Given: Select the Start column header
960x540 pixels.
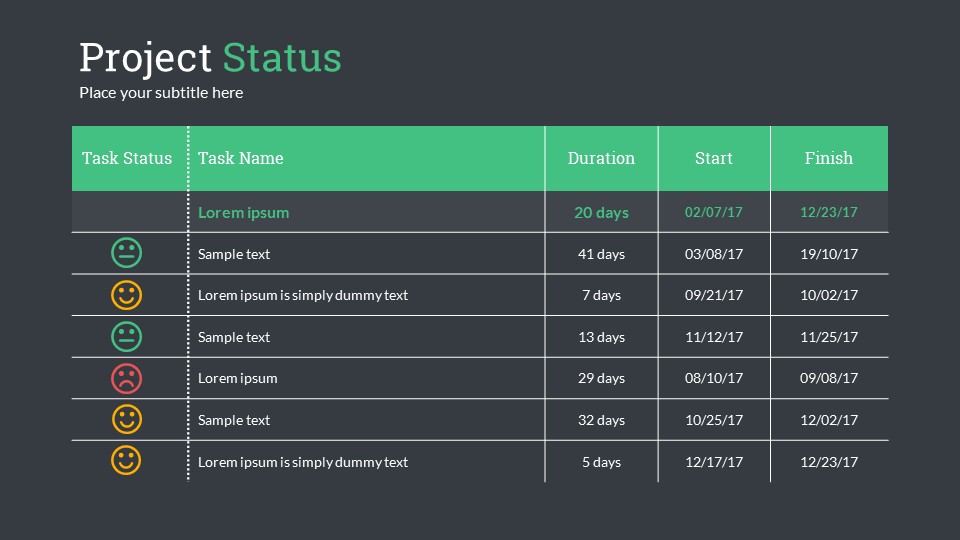Looking at the screenshot, I should pos(714,158).
